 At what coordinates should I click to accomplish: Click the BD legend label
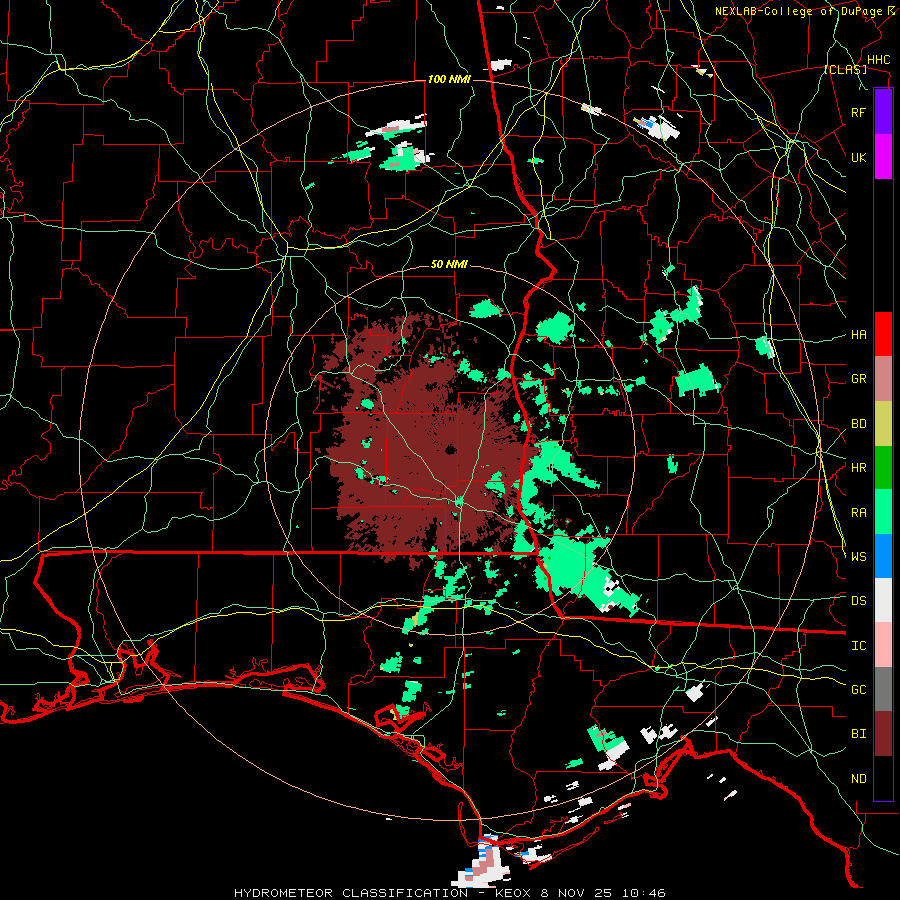coord(858,424)
